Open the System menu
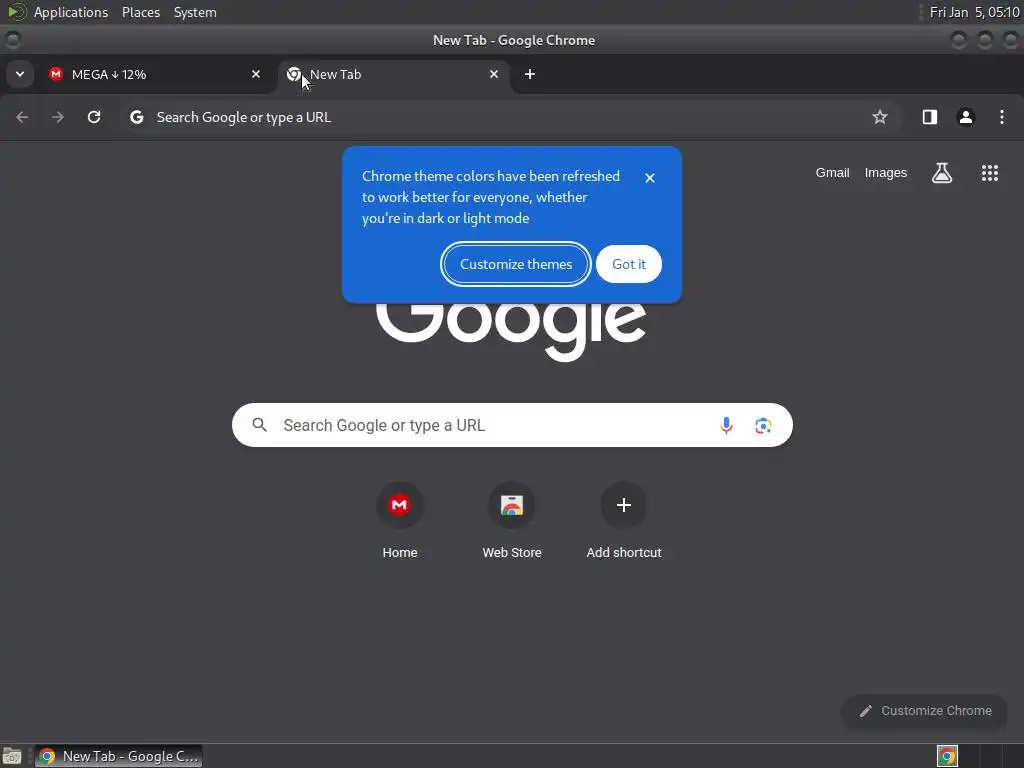Viewport: 1024px width, 768px height. click(195, 12)
